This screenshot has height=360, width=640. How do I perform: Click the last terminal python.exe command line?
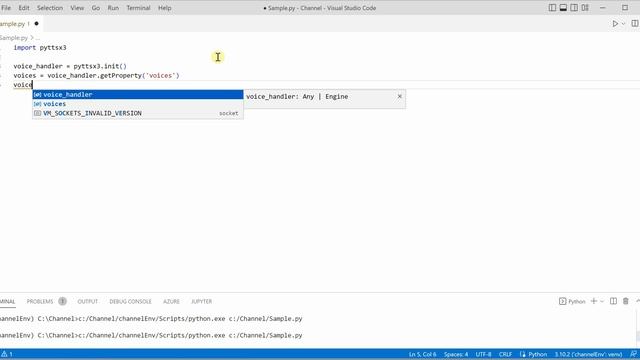[x=151, y=335]
